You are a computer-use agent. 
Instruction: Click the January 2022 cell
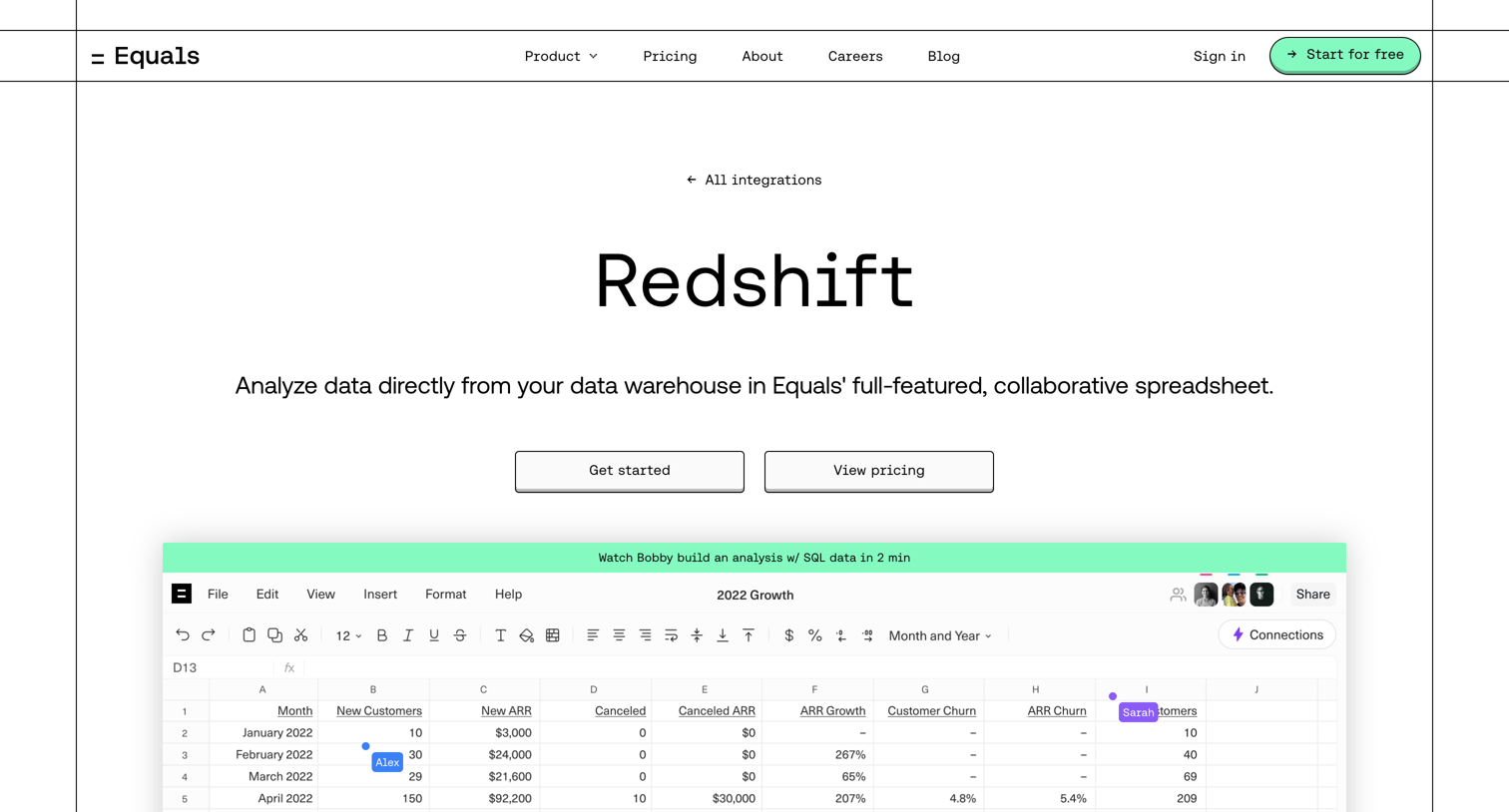pyautogui.click(x=263, y=733)
